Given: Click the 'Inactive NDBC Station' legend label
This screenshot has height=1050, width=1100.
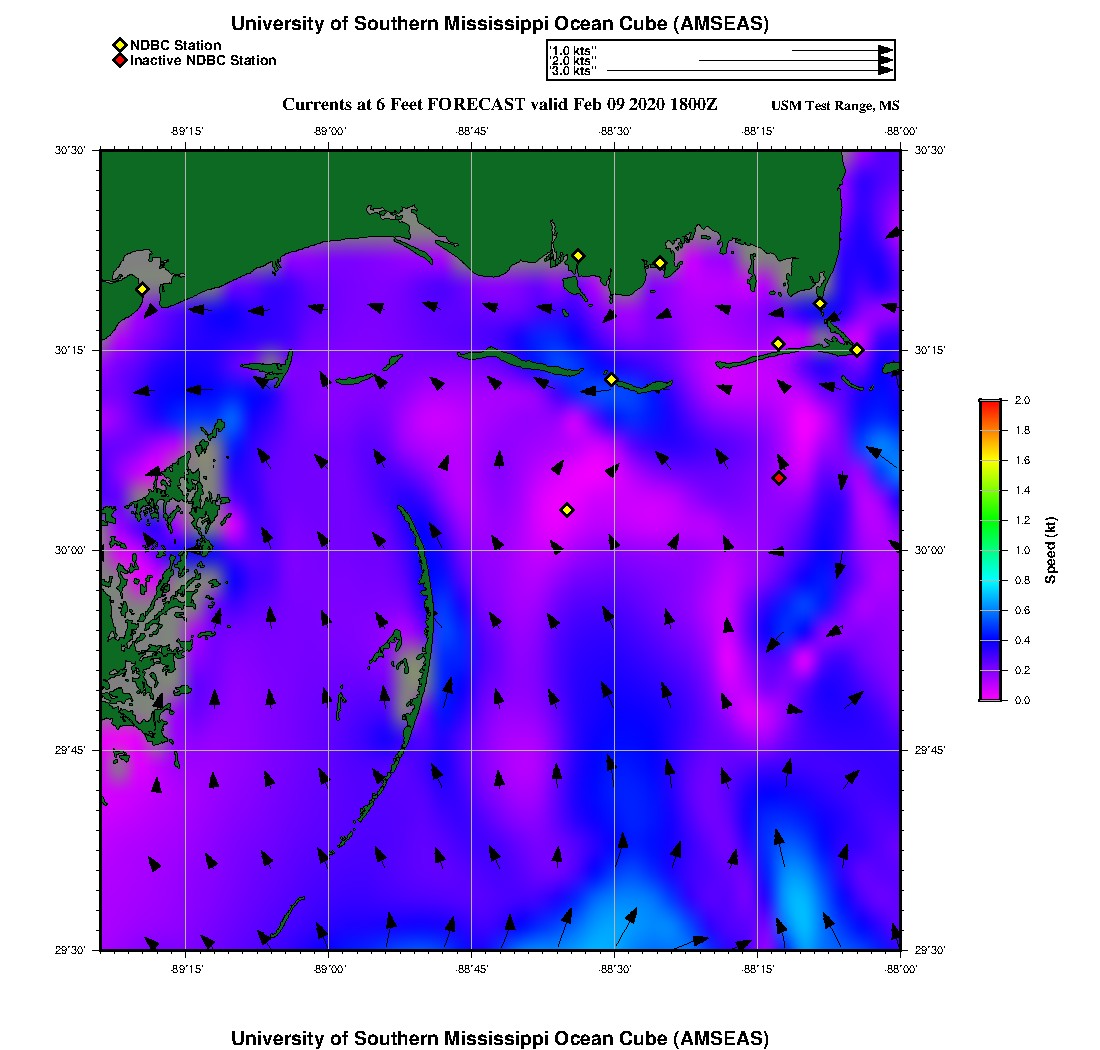Looking at the screenshot, I should 203,61.
